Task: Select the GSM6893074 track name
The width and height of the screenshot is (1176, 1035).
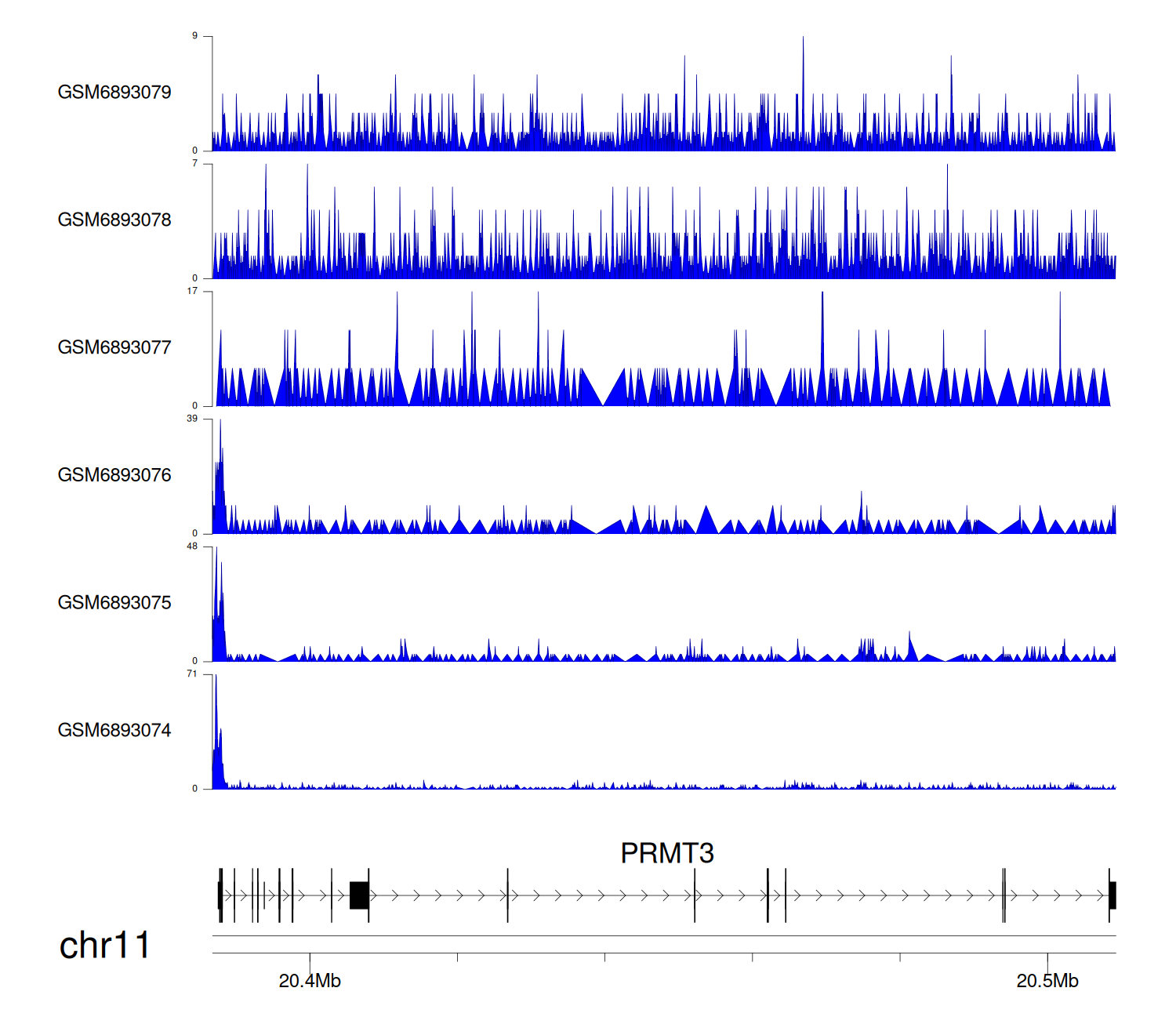Action: (x=114, y=731)
